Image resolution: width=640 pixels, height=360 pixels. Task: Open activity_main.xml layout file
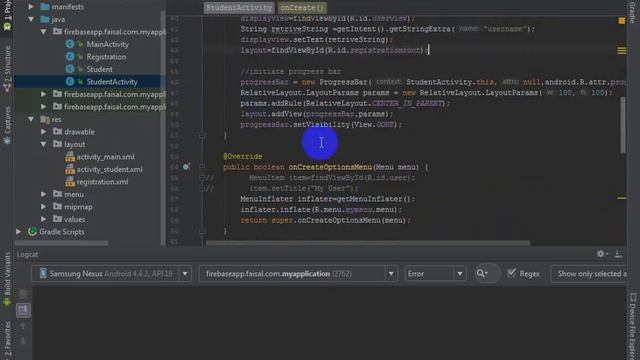105,157
